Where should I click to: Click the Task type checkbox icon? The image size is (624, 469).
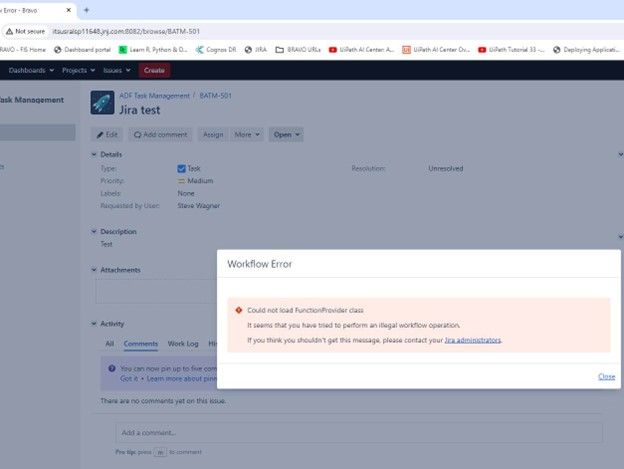point(181,169)
